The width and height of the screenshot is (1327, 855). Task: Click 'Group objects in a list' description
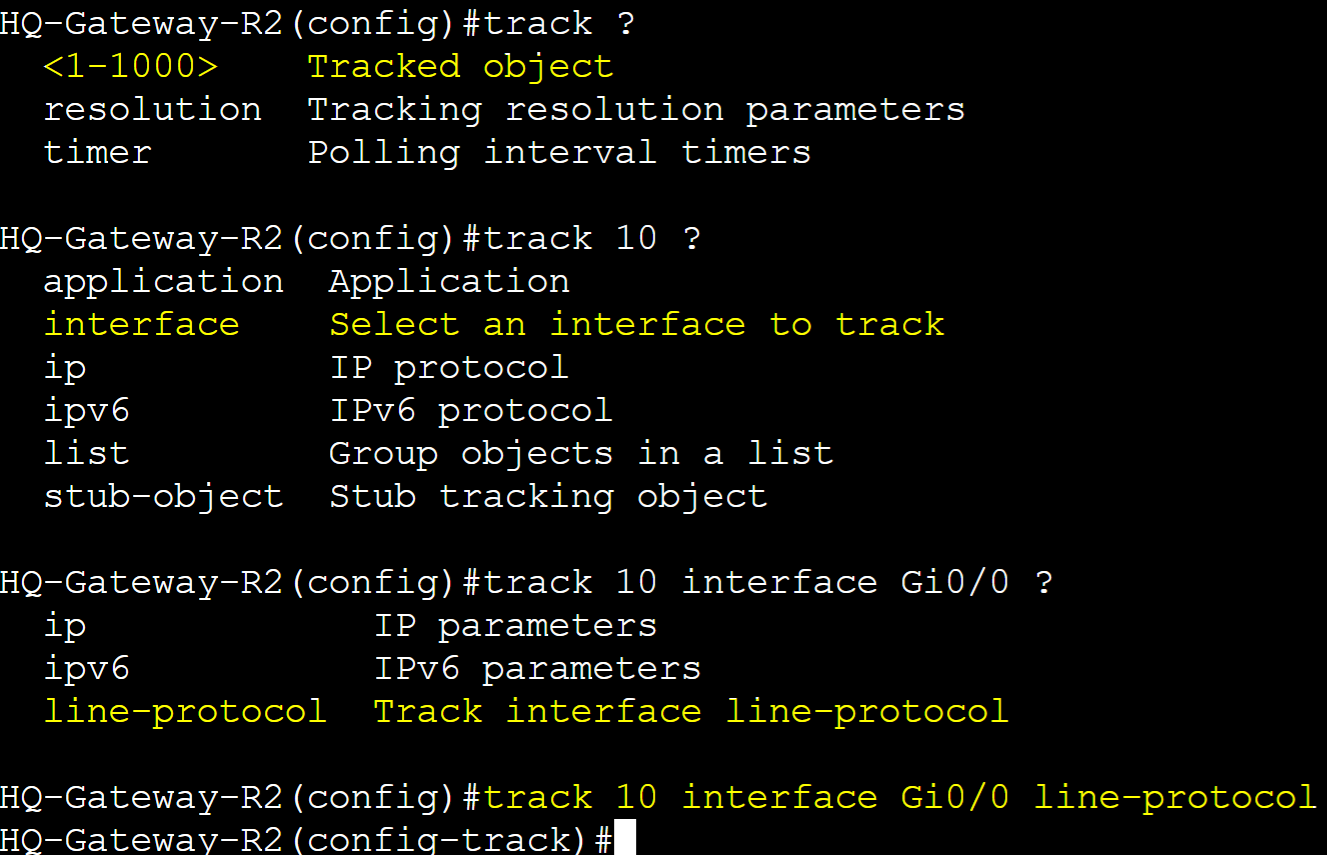click(581, 453)
